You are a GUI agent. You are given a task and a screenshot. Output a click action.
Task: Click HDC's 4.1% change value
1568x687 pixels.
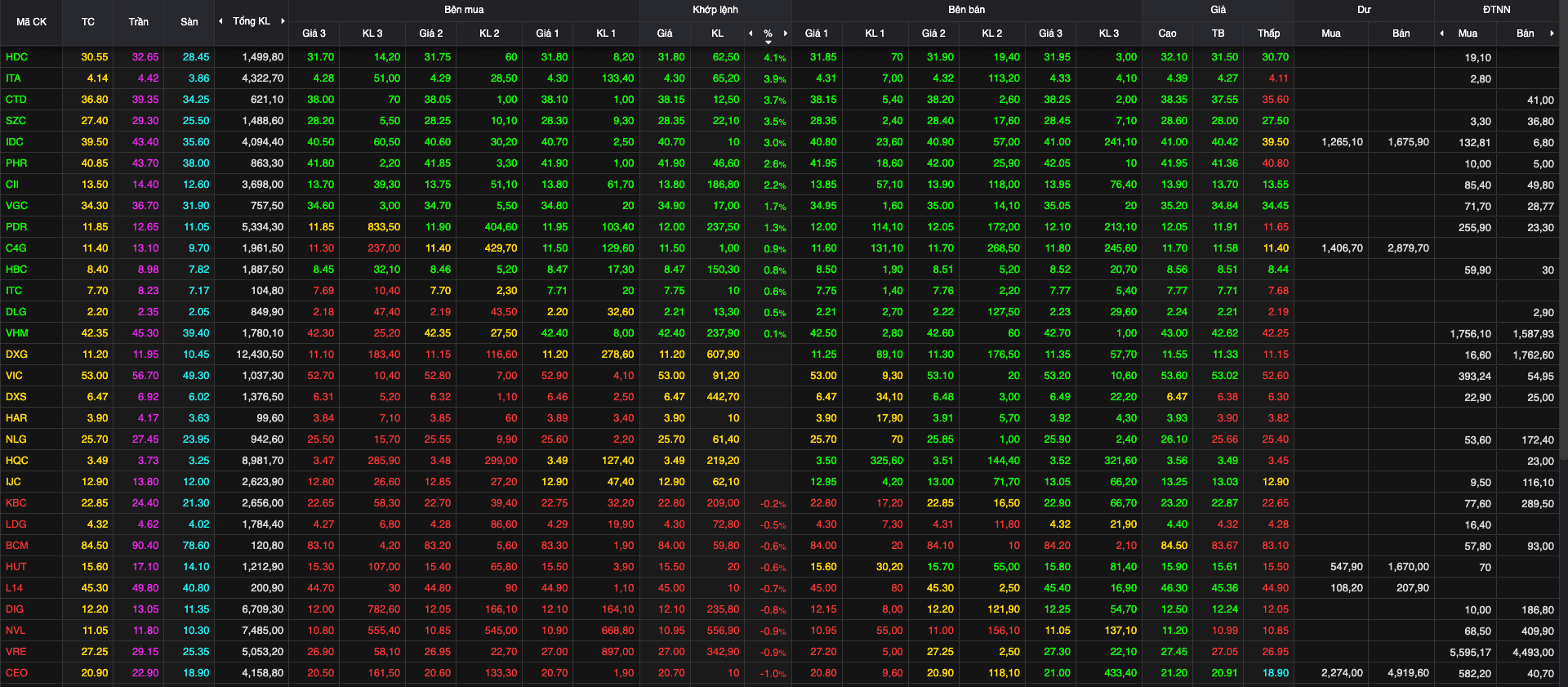click(x=775, y=58)
